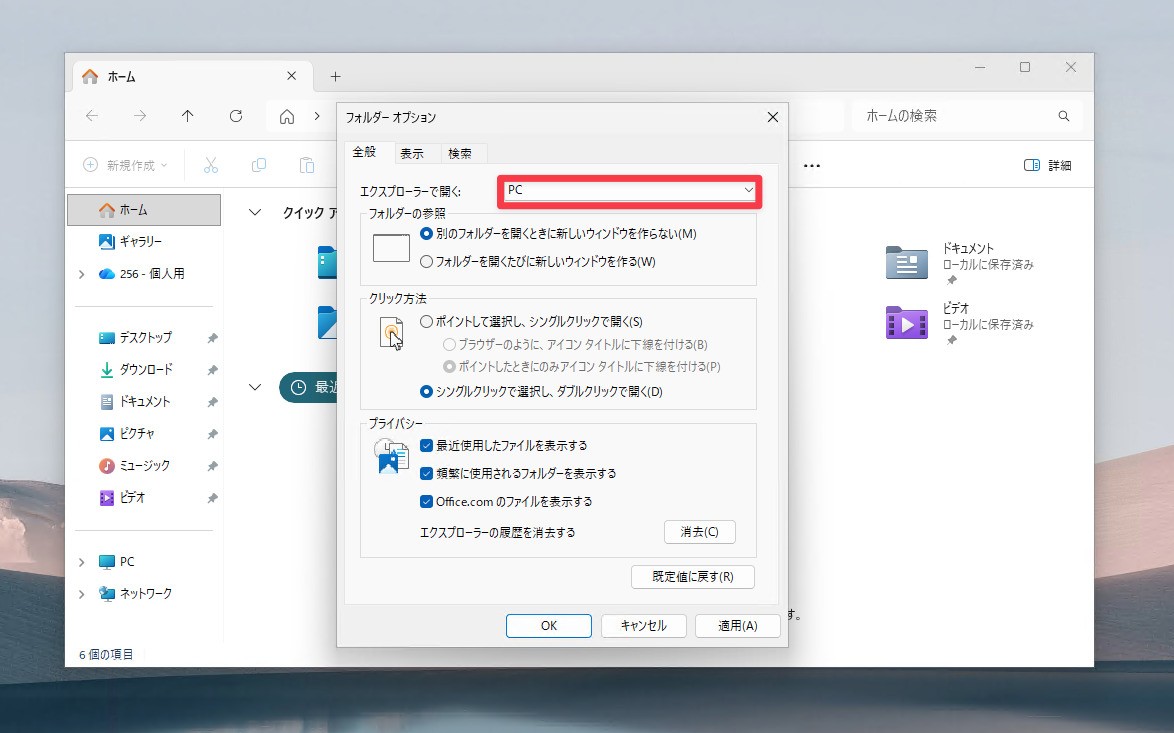This screenshot has height=733, width=1174.
Task: Select the ホーム tab in Explorer
Action: pos(193,76)
